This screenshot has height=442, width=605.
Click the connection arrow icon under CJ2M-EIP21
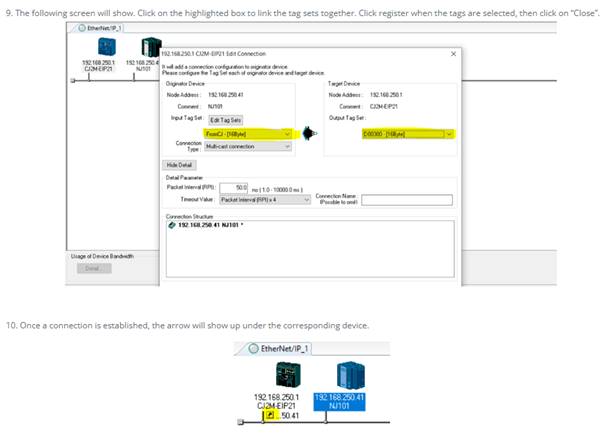(270, 415)
